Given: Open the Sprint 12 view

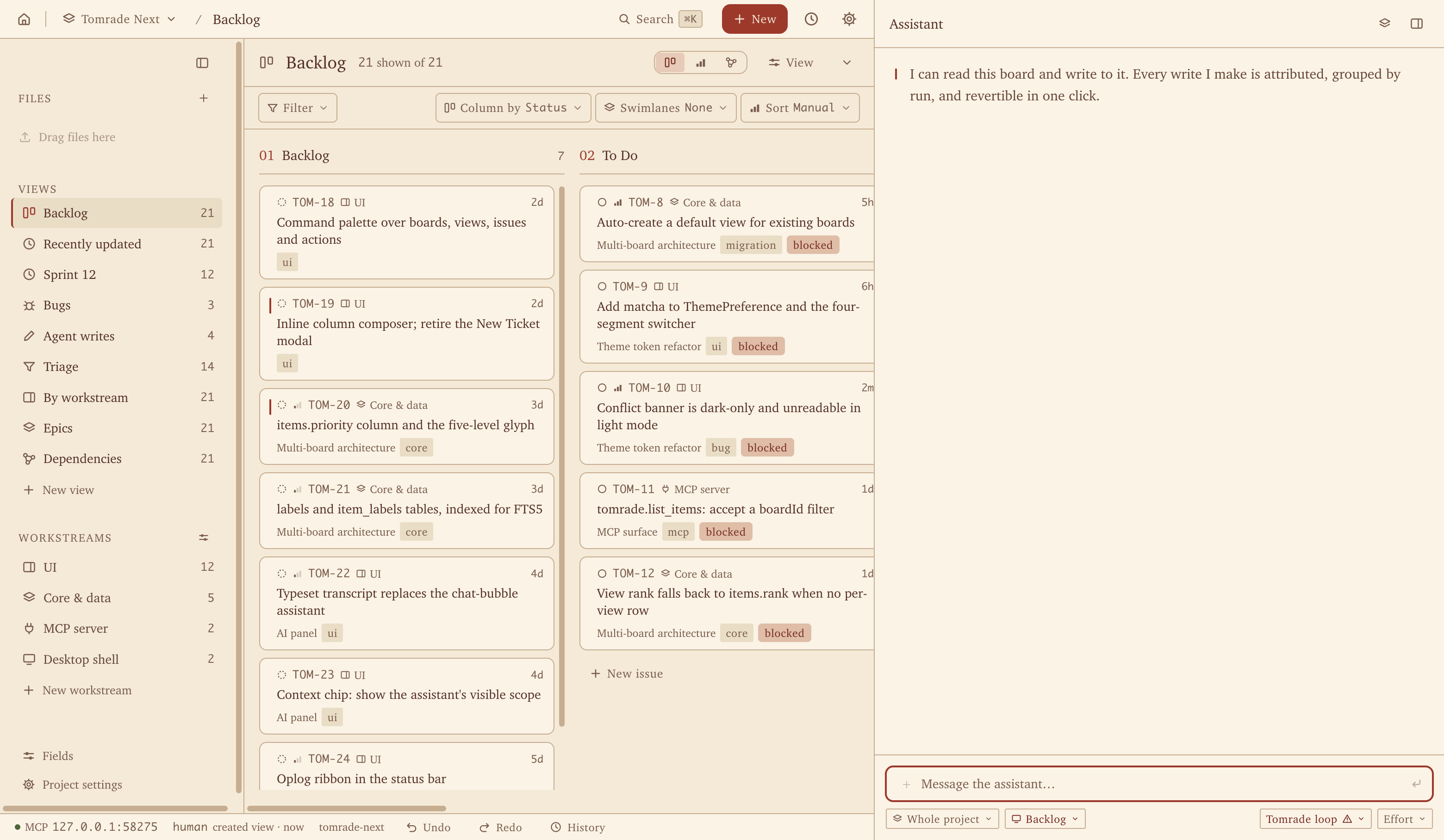Looking at the screenshot, I should (117, 274).
